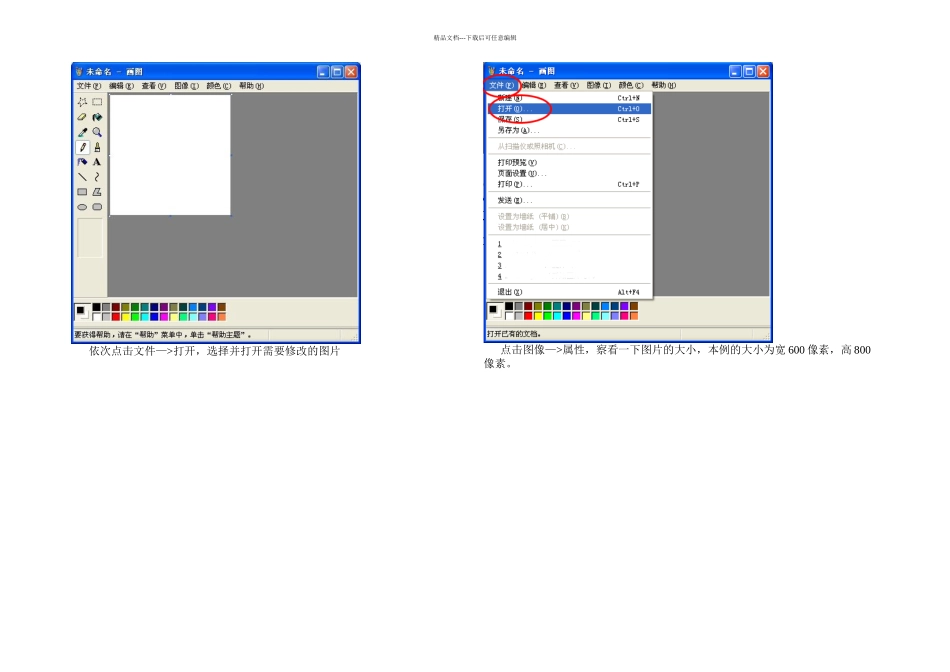
Task: Choose 打印(P)... from the File menu
Action: click(570, 184)
